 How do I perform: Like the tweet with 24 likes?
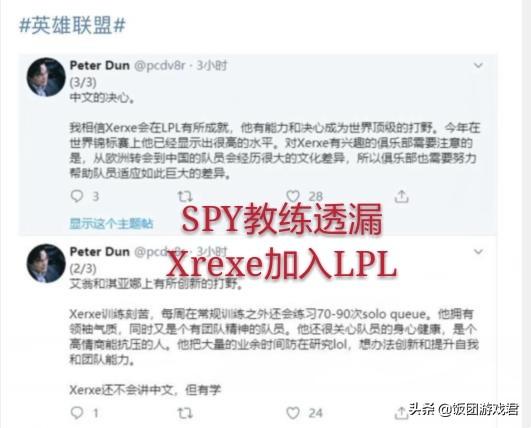[x=293, y=413]
